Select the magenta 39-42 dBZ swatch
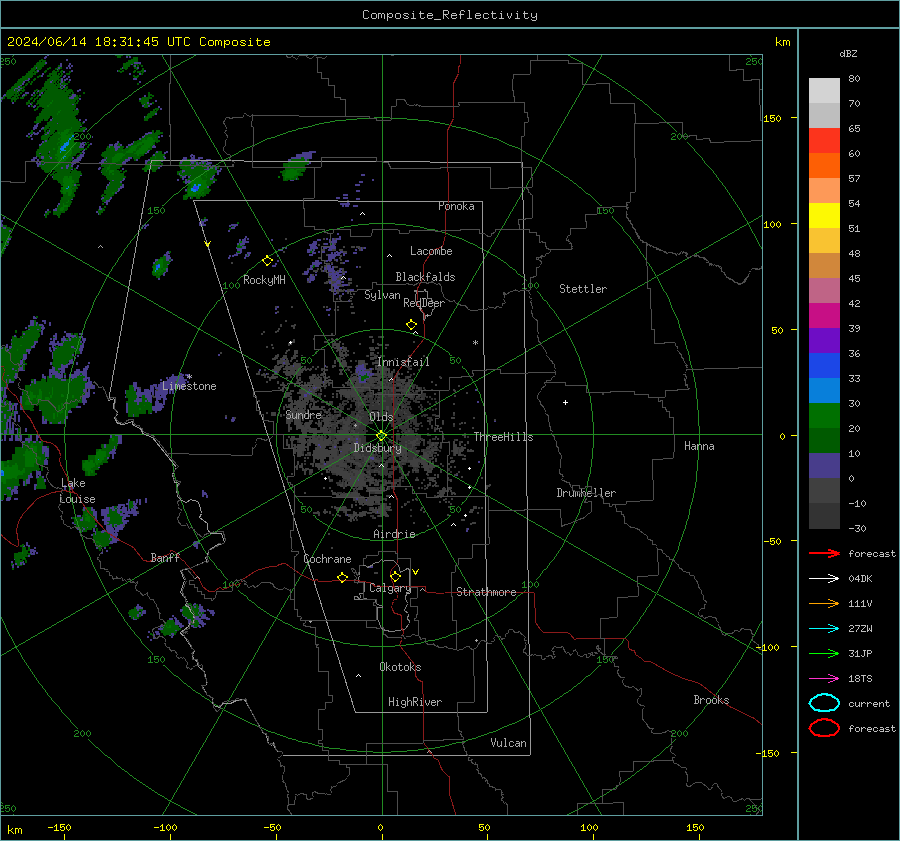The image size is (900, 841). pos(824,315)
